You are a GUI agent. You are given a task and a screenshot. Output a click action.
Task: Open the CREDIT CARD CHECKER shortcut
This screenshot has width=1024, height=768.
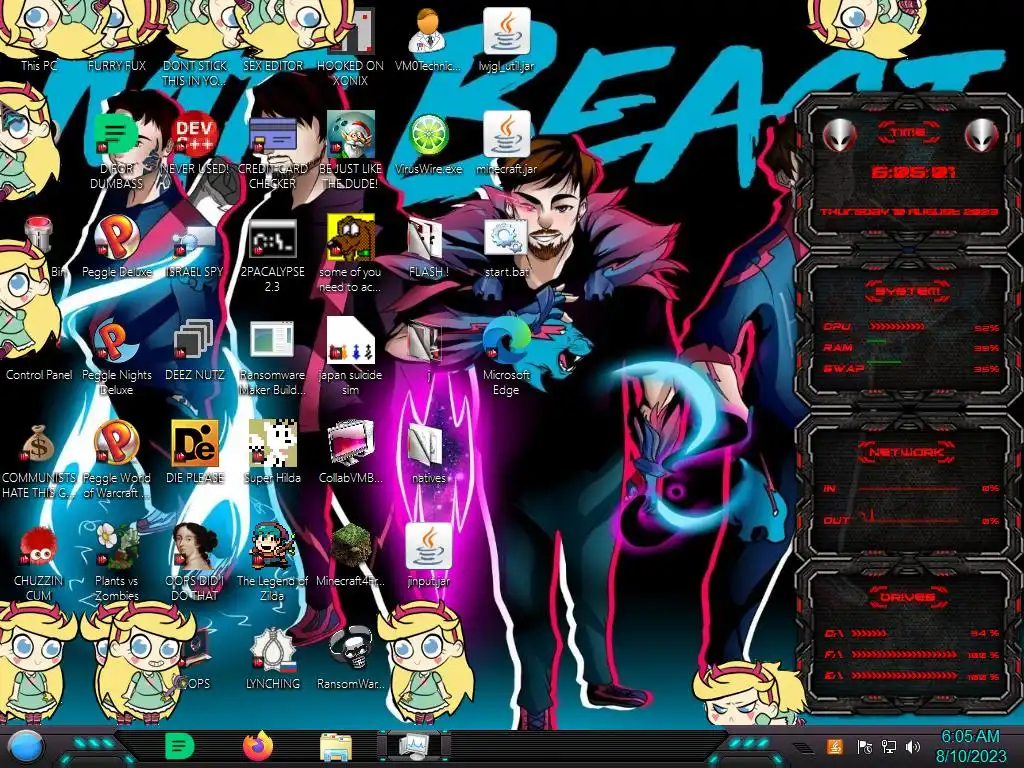pos(272,152)
